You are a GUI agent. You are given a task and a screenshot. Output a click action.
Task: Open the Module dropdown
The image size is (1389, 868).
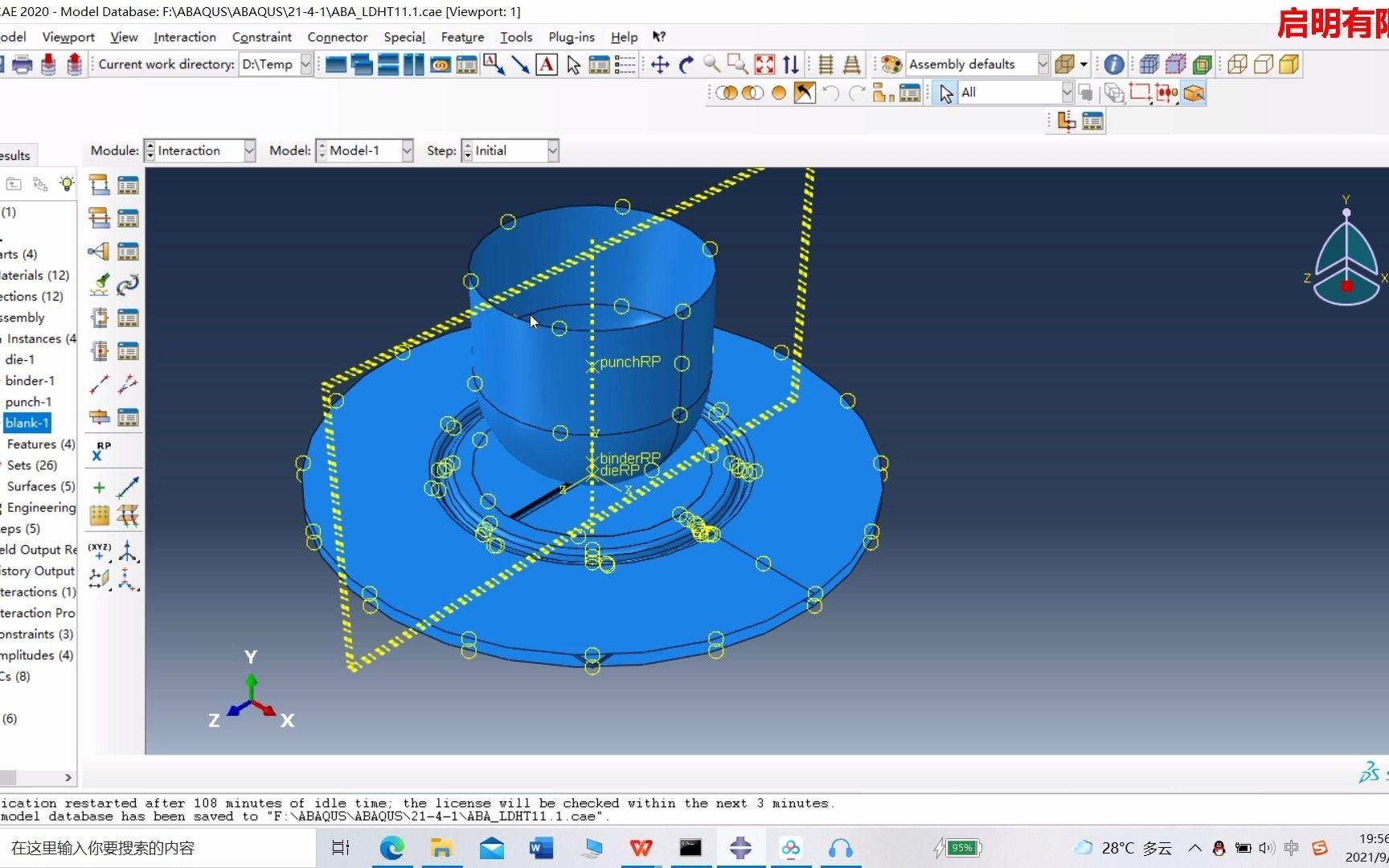(248, 150)
